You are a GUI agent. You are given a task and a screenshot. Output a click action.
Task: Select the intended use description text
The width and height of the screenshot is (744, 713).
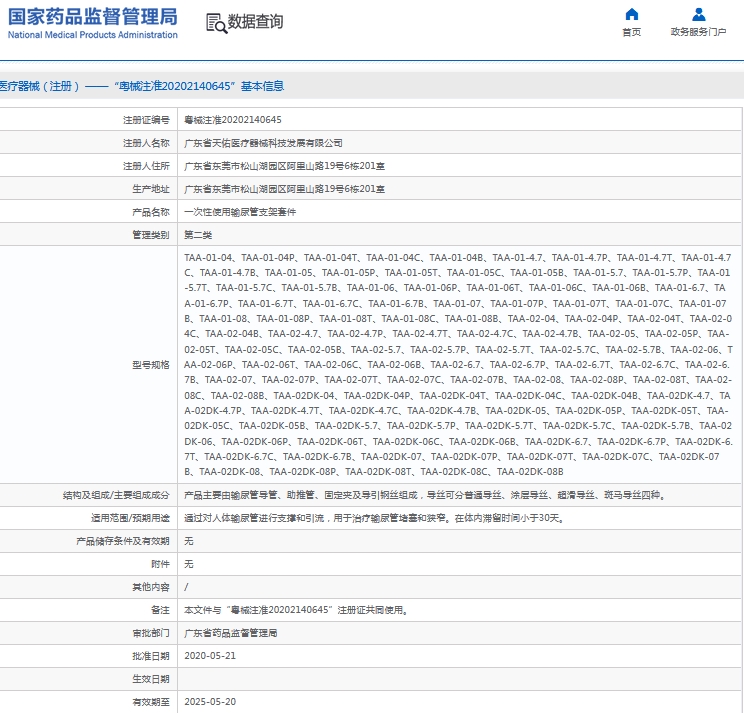(375, 518)
